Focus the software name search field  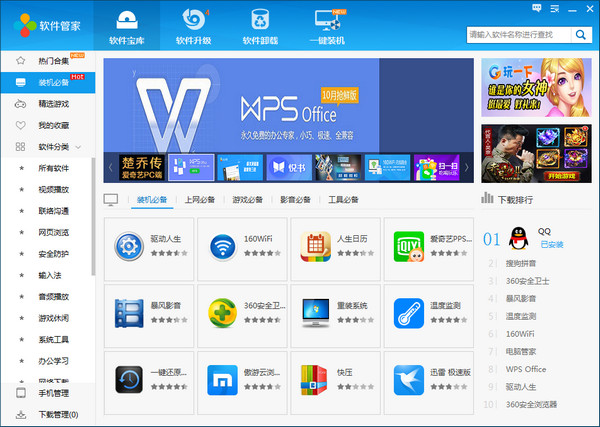519,35
